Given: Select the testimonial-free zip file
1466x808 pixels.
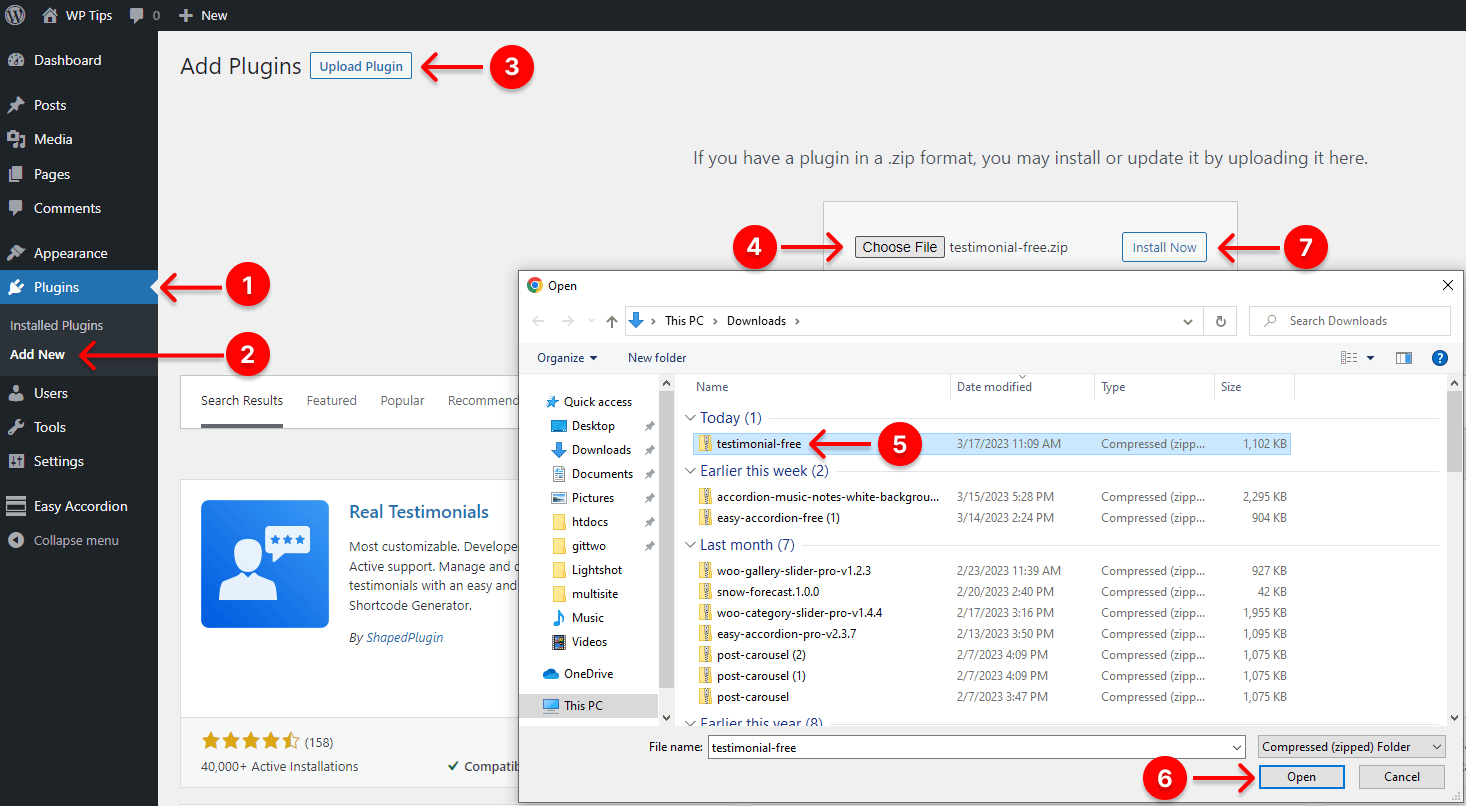Looking at the screenshot, I should point(991,444).
